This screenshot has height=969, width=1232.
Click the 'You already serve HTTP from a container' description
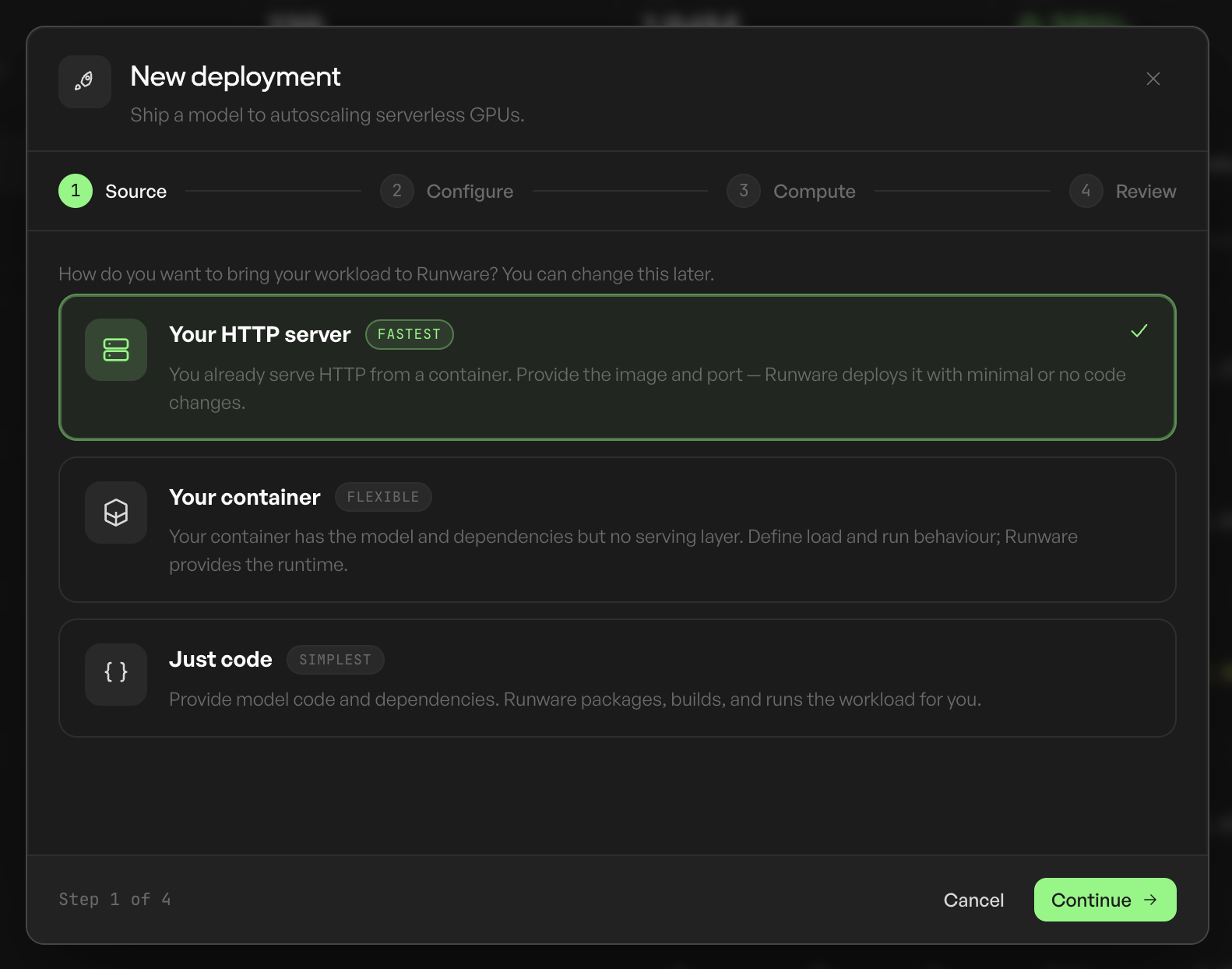pos(647,389)
